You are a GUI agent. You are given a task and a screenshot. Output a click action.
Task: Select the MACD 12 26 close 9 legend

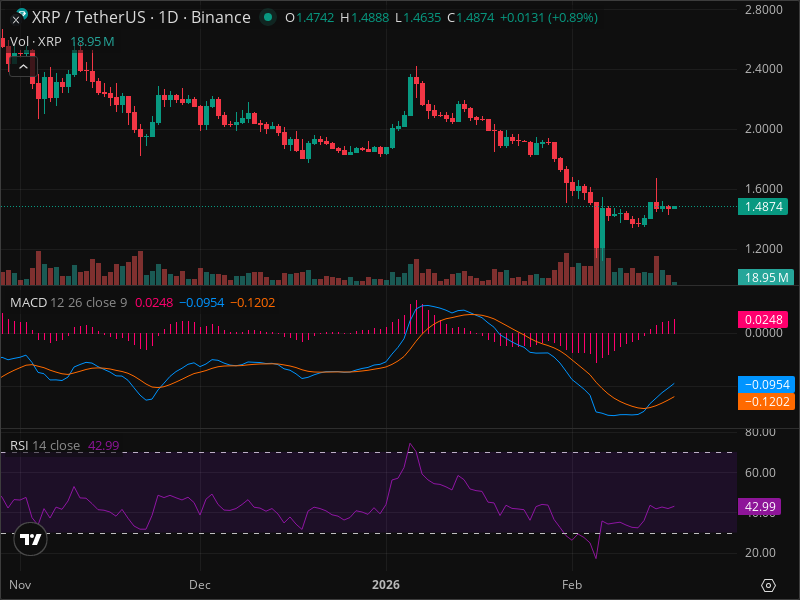point(68,303)
